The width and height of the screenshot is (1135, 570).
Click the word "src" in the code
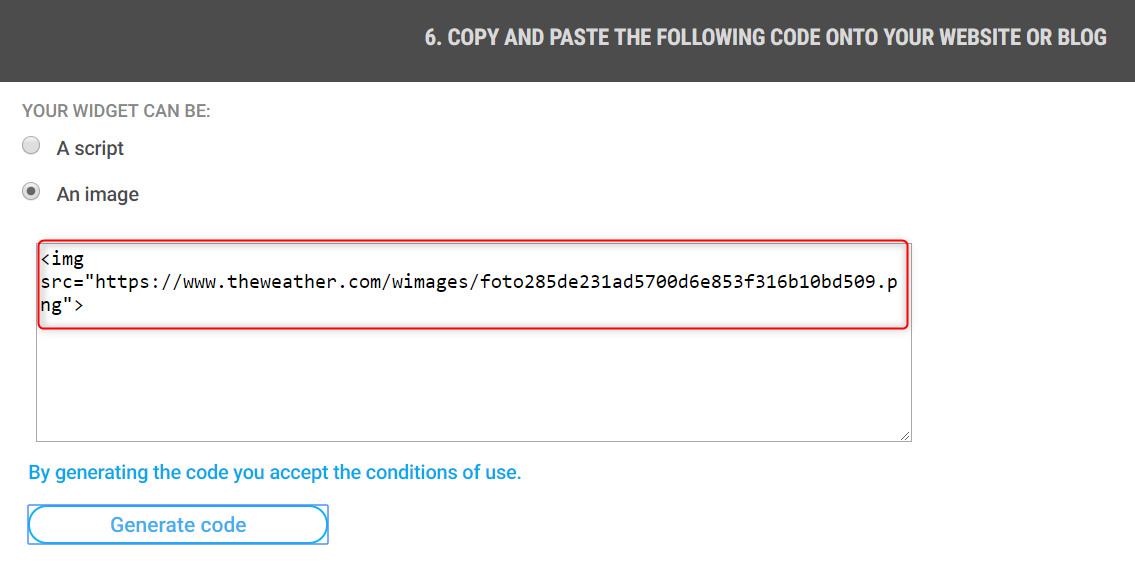55,282
